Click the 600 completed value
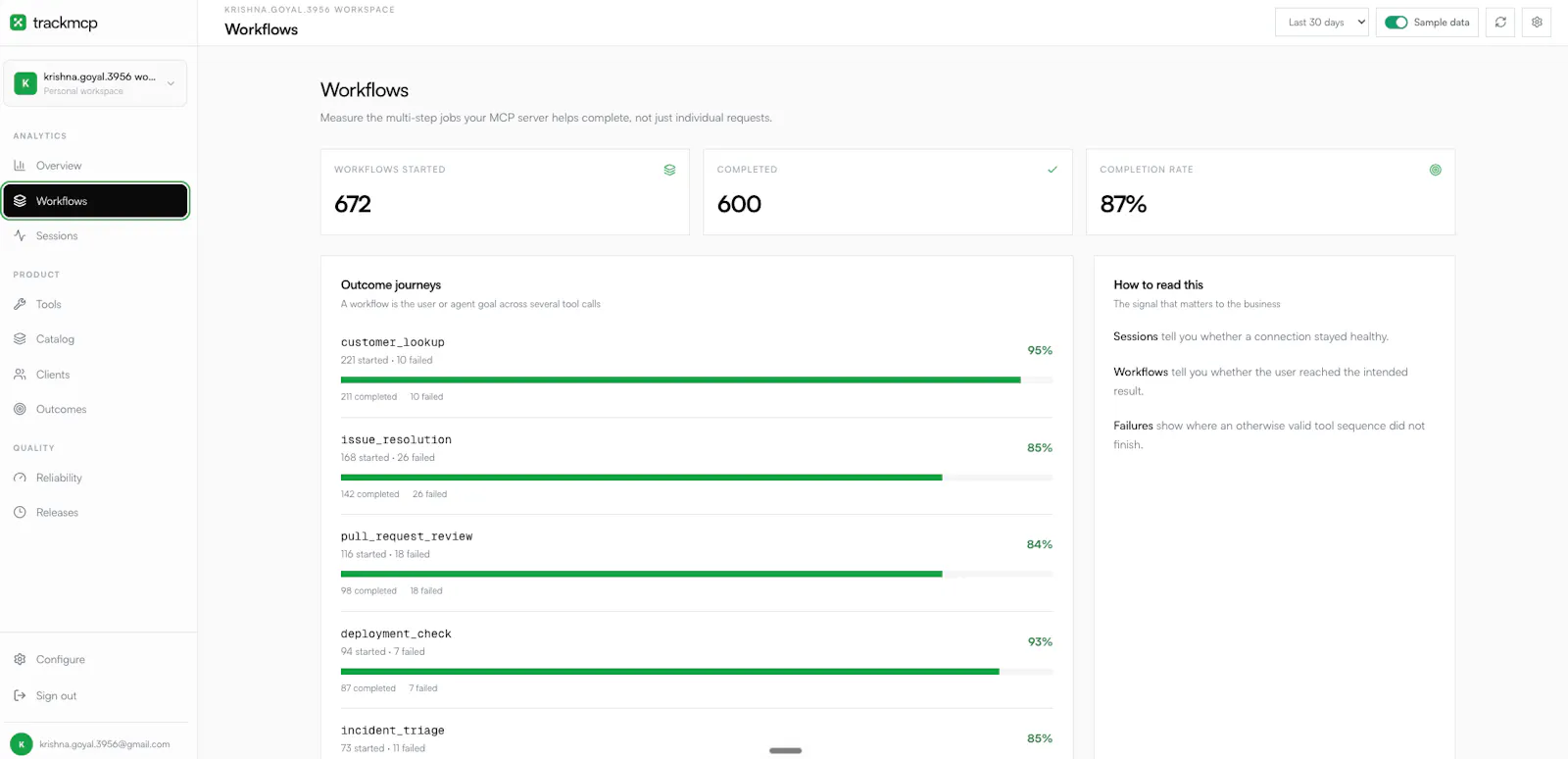This screenshot has width=1568, height=759. (739, 204)
